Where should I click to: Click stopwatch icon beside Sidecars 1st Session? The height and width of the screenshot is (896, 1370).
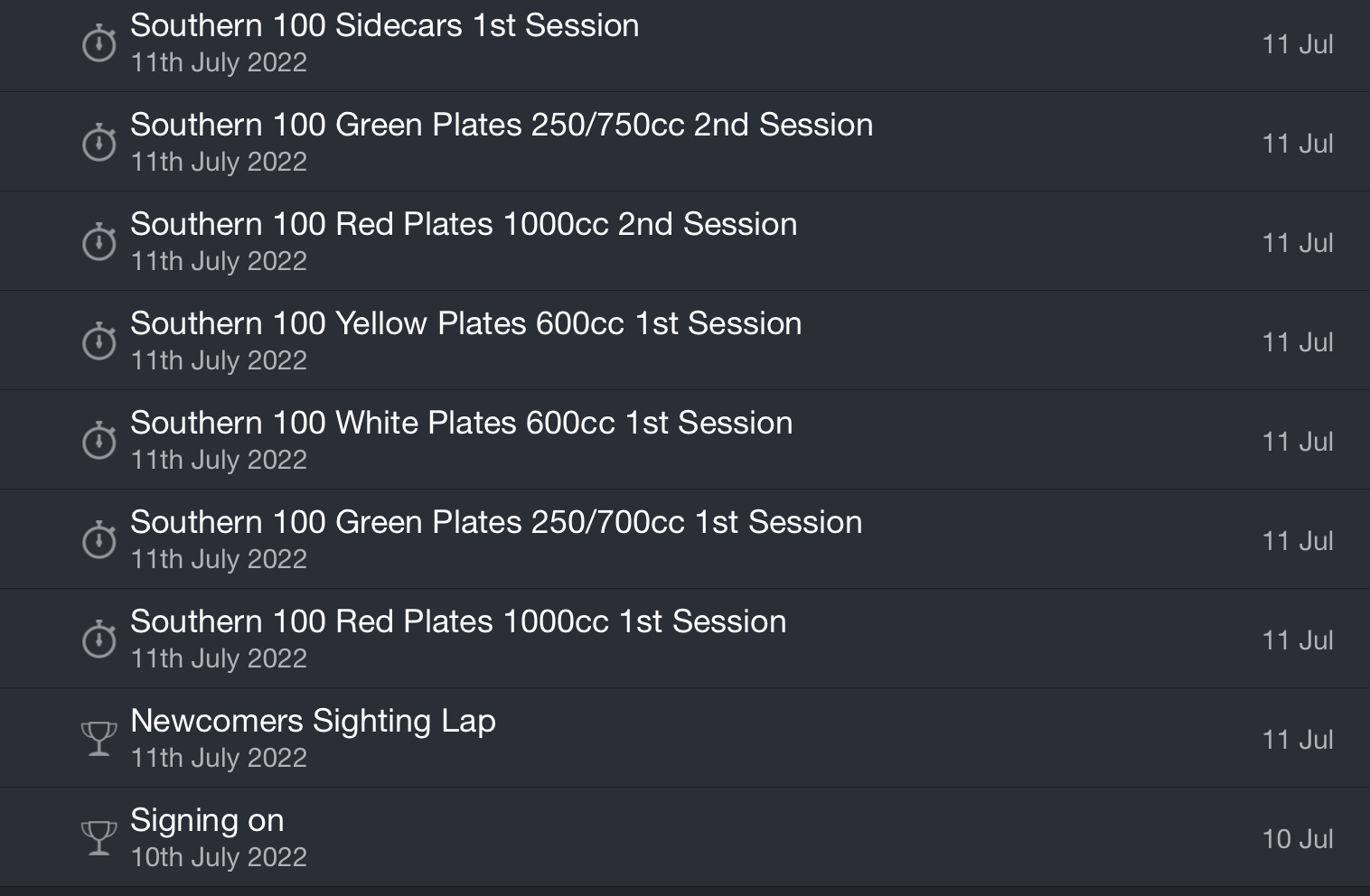click(x=99, y=43)
